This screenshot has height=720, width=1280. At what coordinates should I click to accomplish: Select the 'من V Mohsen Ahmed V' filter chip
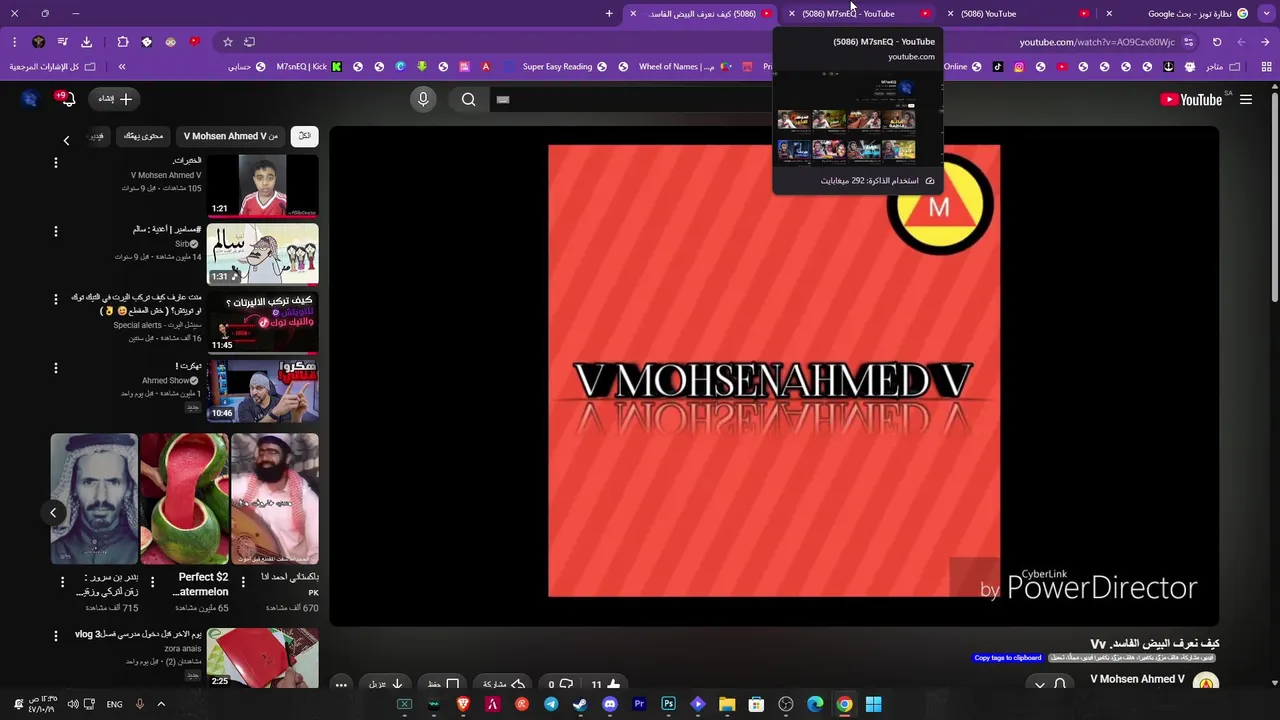(231, 136)
